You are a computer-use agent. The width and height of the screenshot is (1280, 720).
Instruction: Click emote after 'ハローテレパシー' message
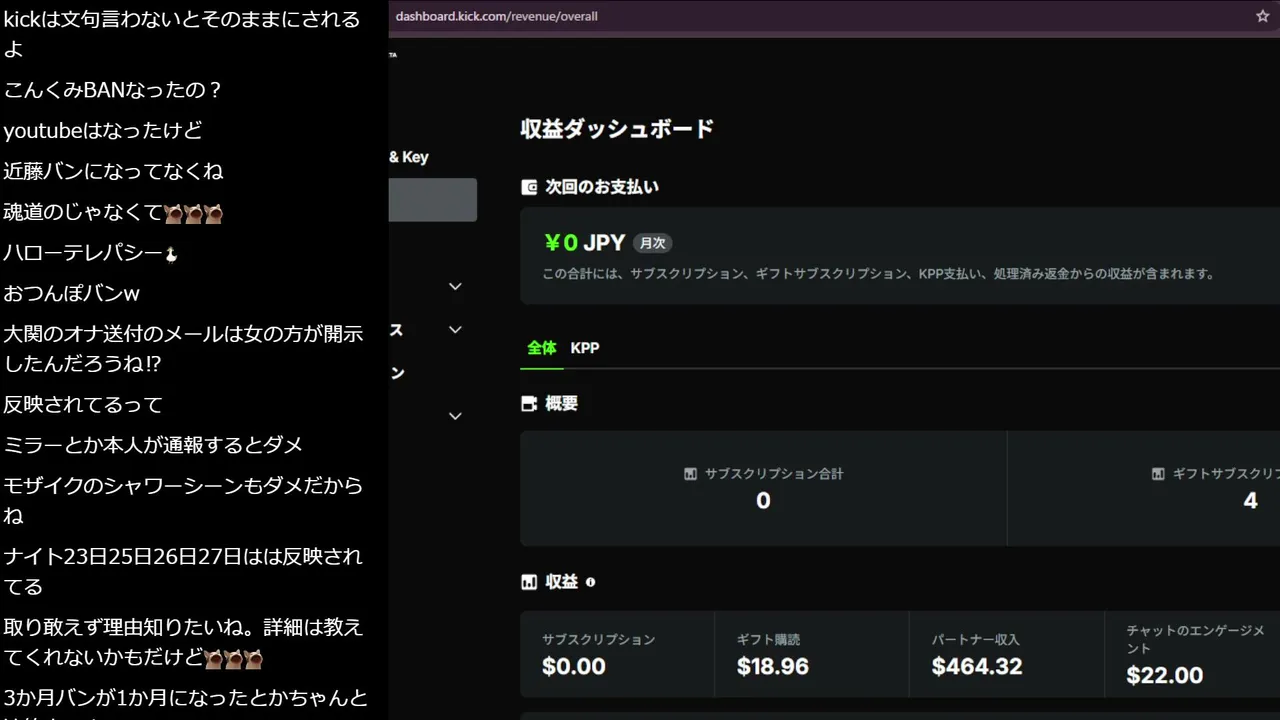[171, 254]
